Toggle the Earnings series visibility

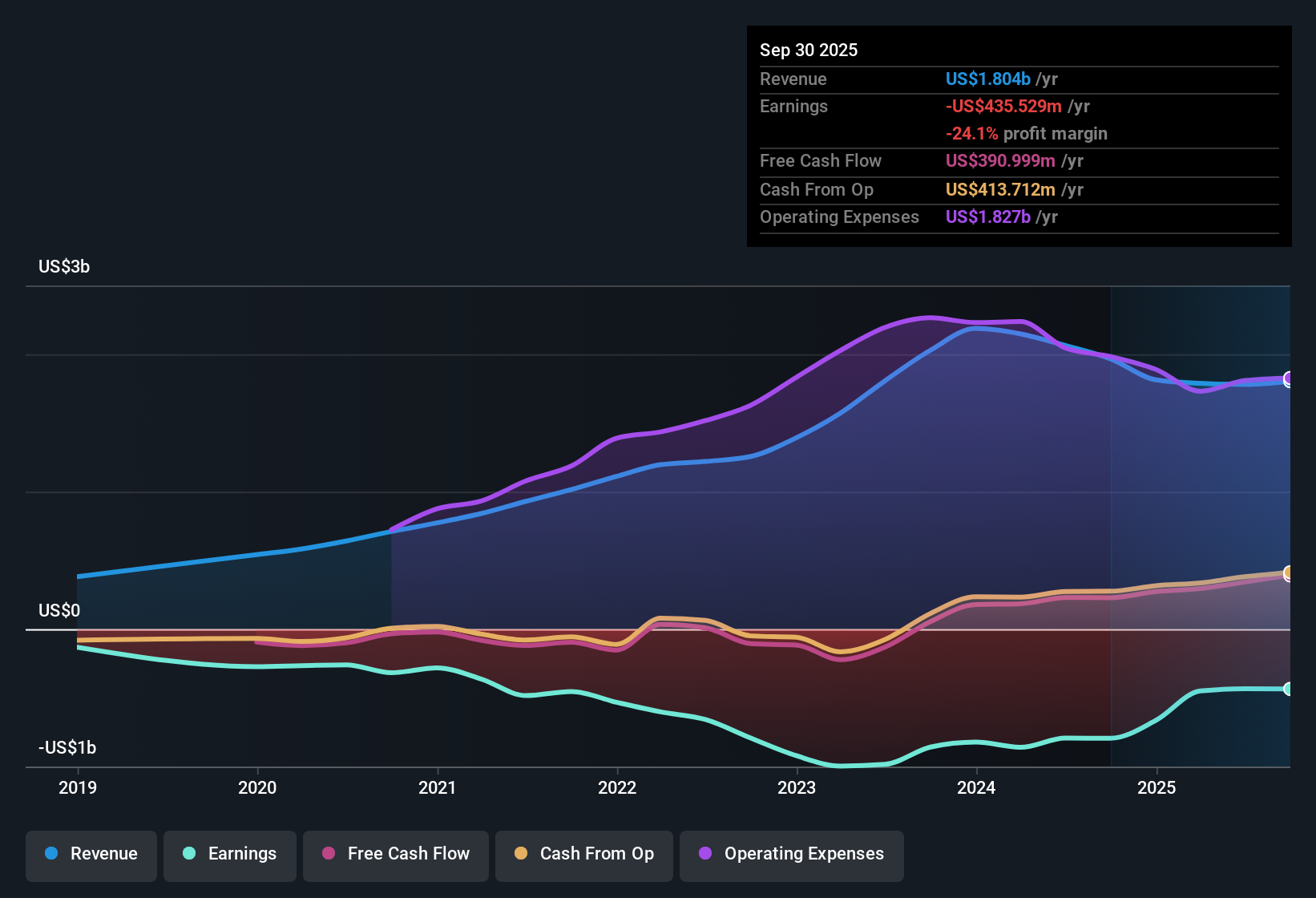click(230, 855)
